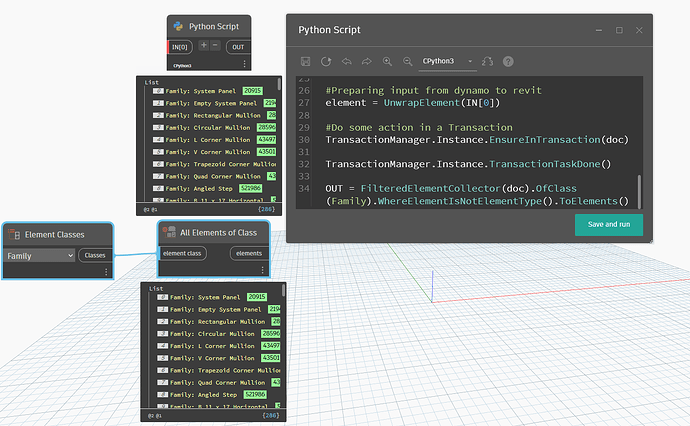Screen dimensions: 690x426
Task: Zoom in on the script editor text
Action: click(387, 61)
